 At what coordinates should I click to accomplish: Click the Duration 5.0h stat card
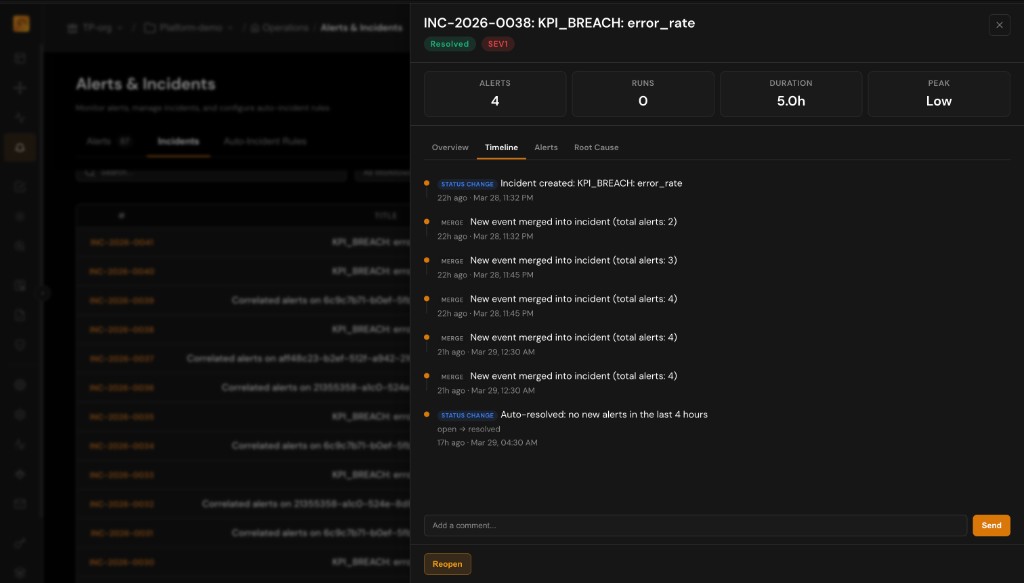tap(791, 93)
